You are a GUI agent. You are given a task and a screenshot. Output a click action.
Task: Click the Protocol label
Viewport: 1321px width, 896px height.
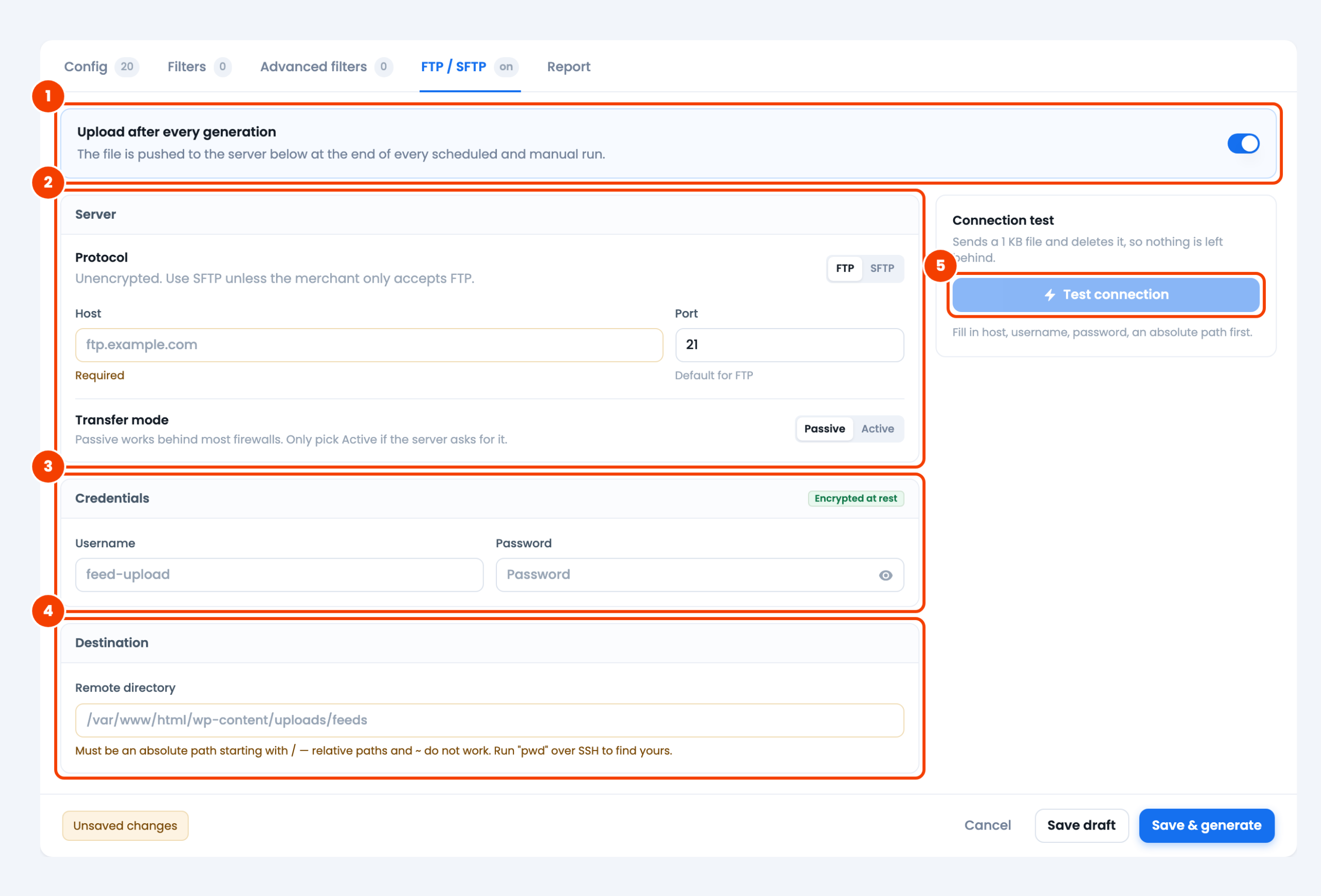[x=101, y=257]
